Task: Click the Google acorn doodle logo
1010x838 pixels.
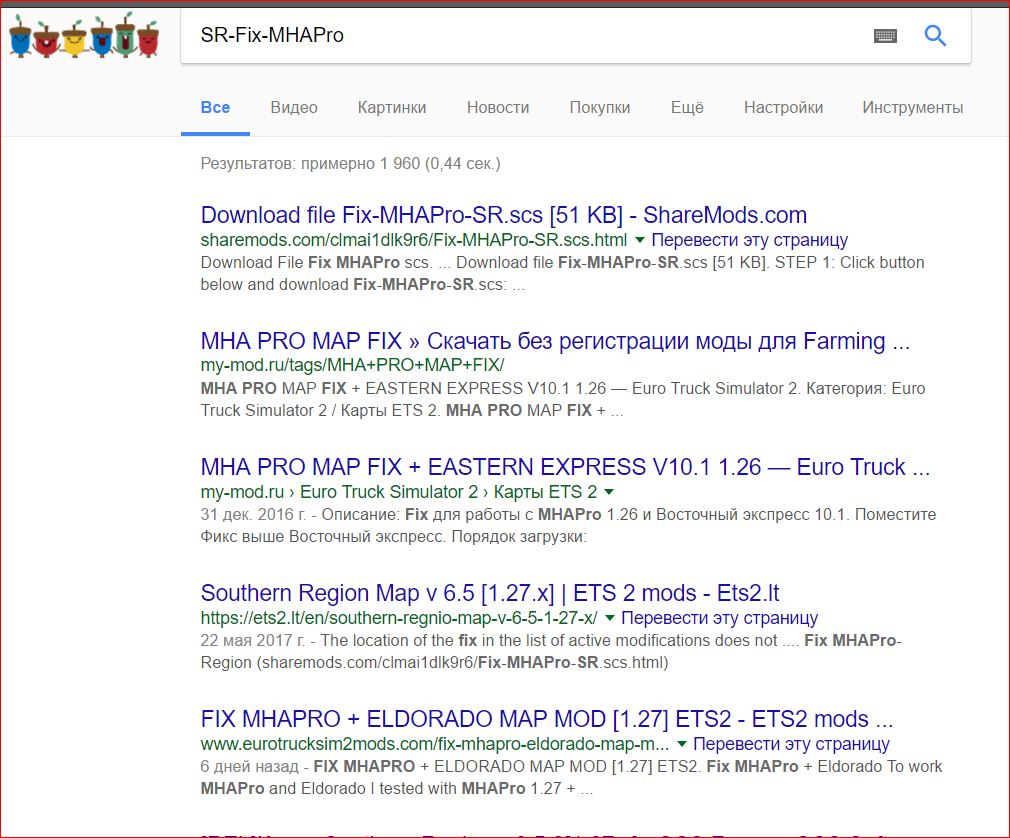Action: pos(84,37)
